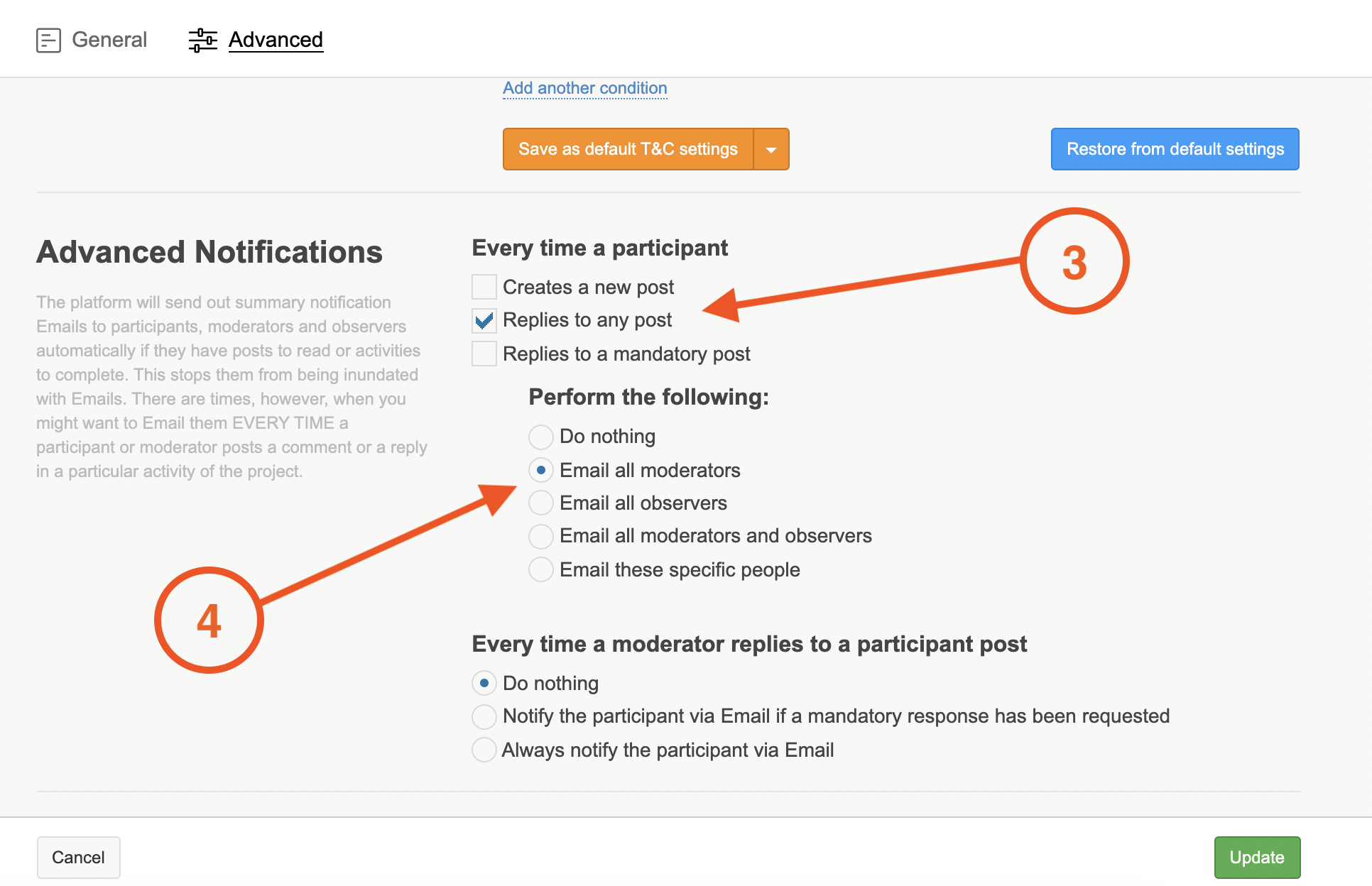
Task: Choose Email all moderators radio button
Action: [541, 470]
